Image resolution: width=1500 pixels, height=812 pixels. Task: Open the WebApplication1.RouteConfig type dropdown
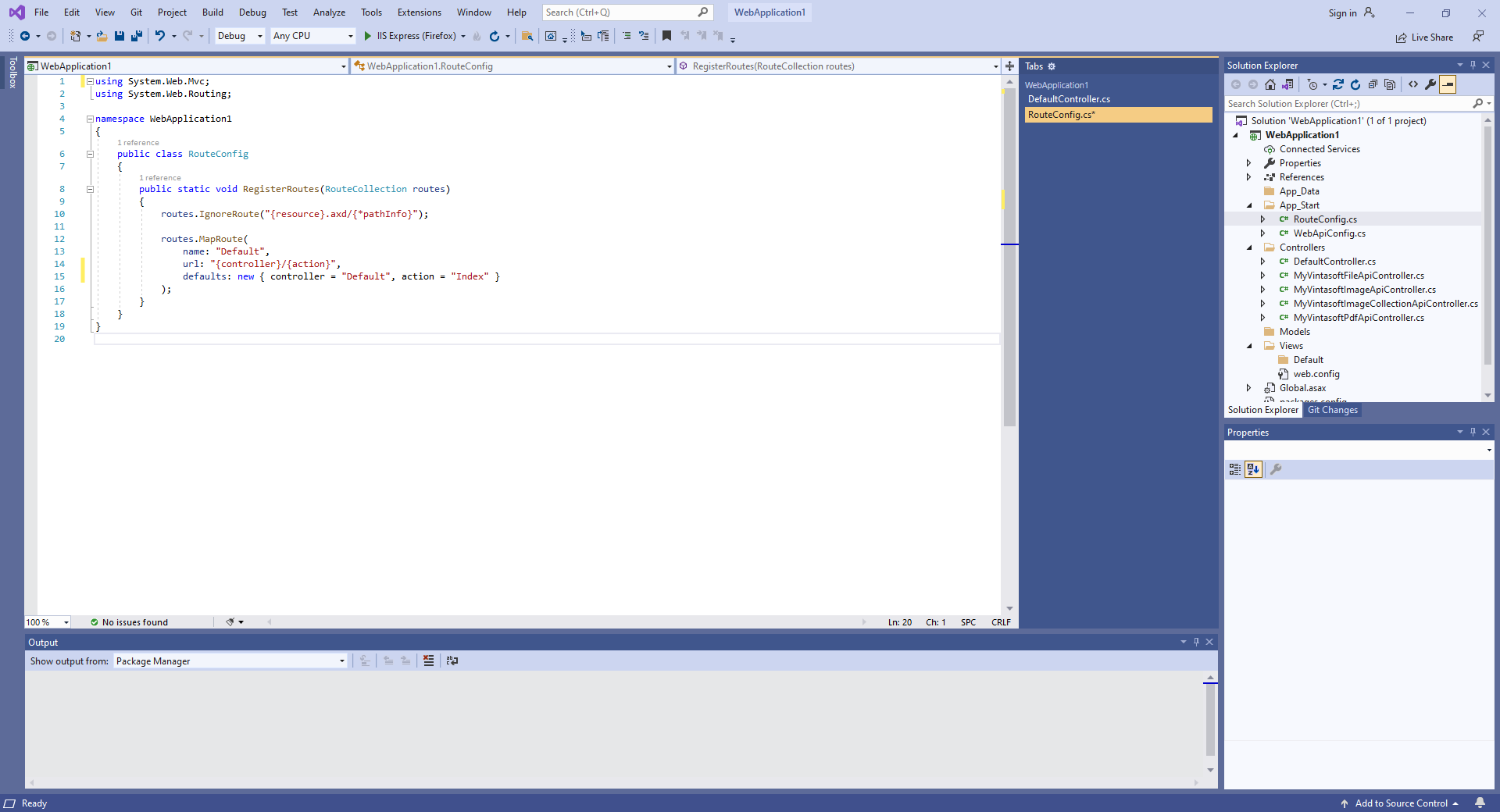[512, 66]
